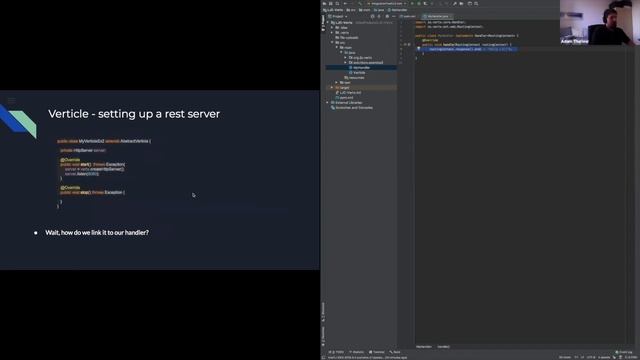This screenshot has height=360, width=640.
Task: Open the Terminal tool window
Action: [x=376, y=352]
